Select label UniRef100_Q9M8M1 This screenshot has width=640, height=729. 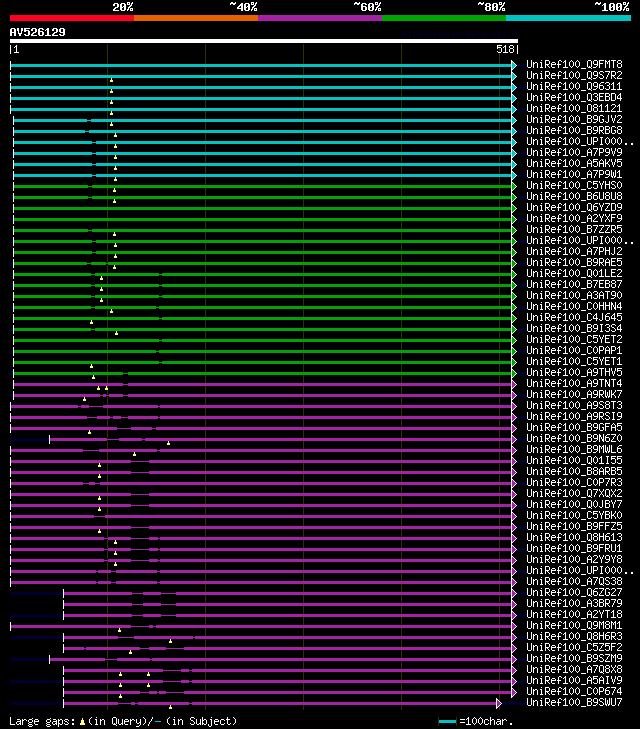[574, 625]
